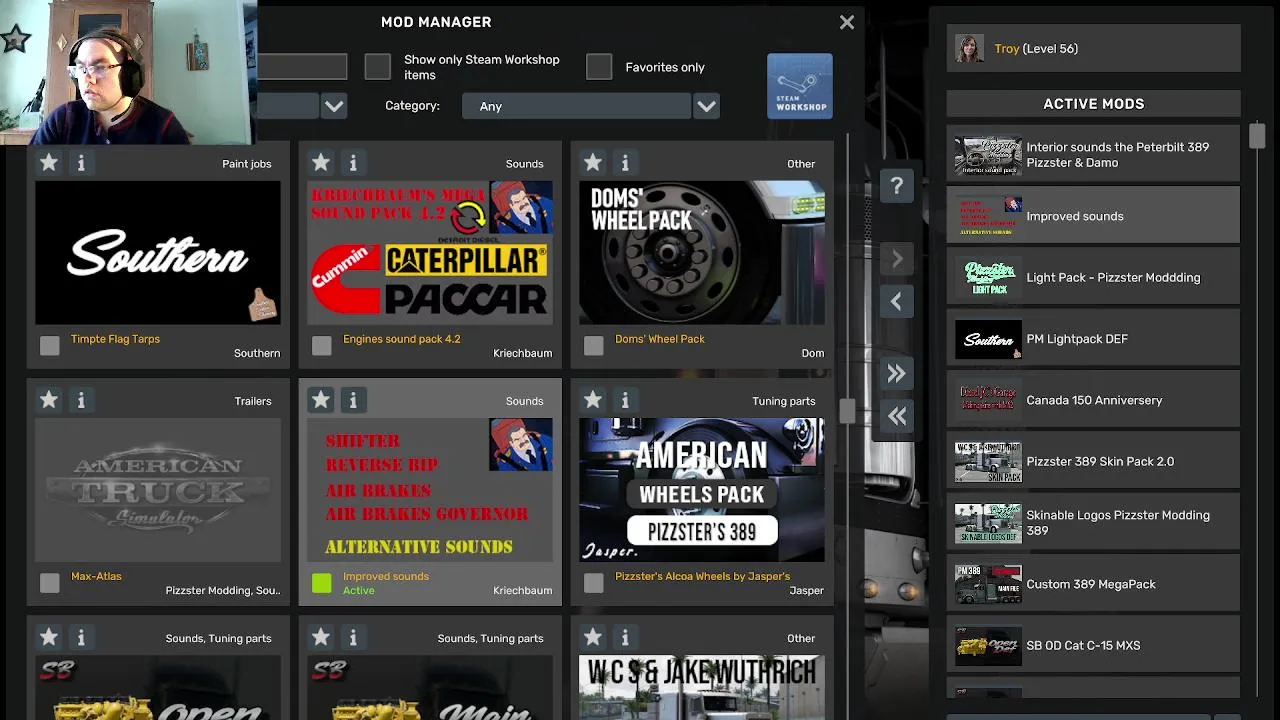
Task: Click double right arrows to activate all
Action: coord(897,373)
